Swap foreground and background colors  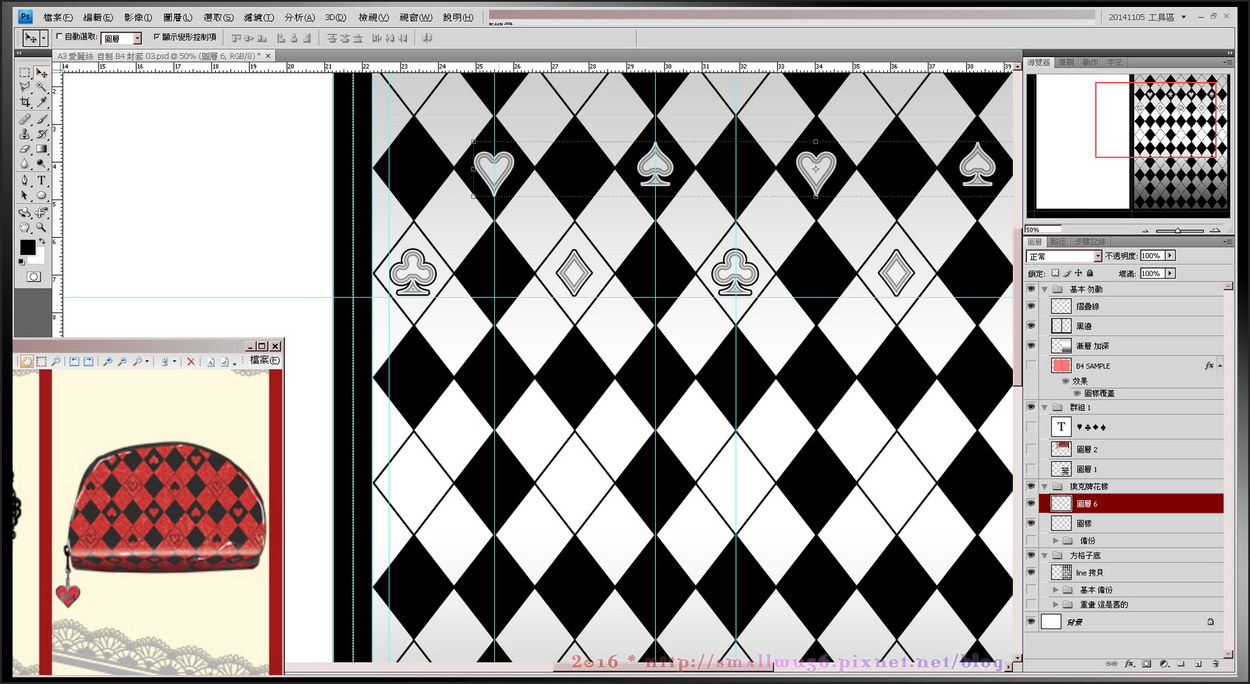click(x=42, y=241)
